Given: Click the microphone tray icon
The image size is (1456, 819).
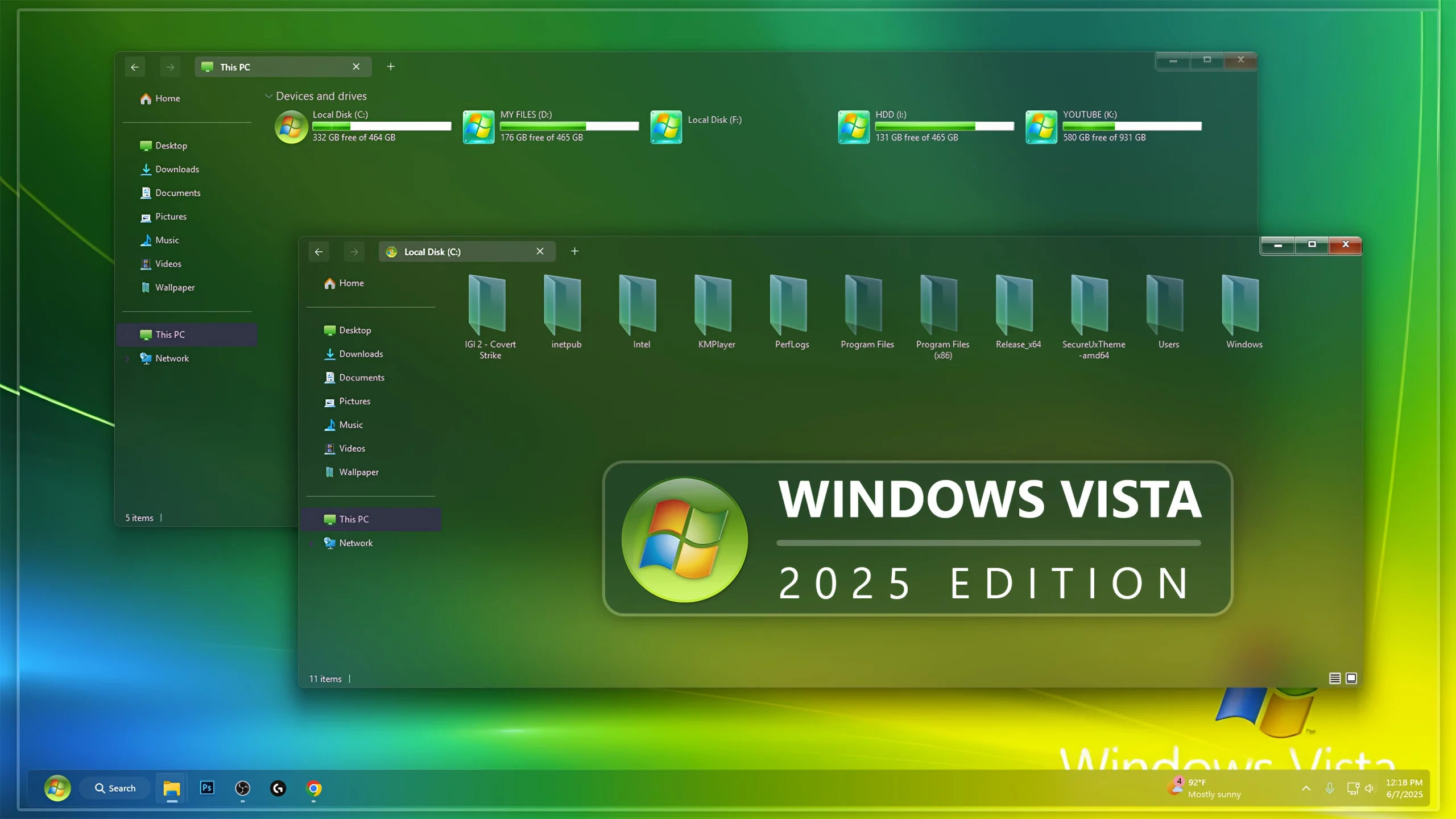Looking at the screenshot, I should (1330, 788).
